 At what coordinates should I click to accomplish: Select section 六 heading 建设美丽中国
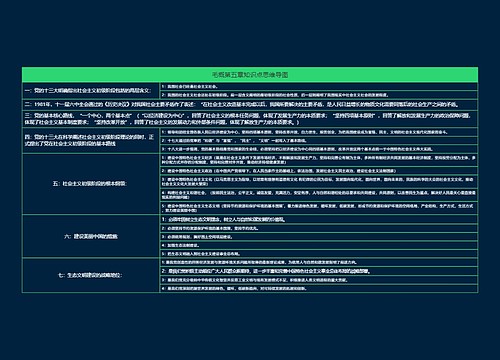[x=91, y=236]
